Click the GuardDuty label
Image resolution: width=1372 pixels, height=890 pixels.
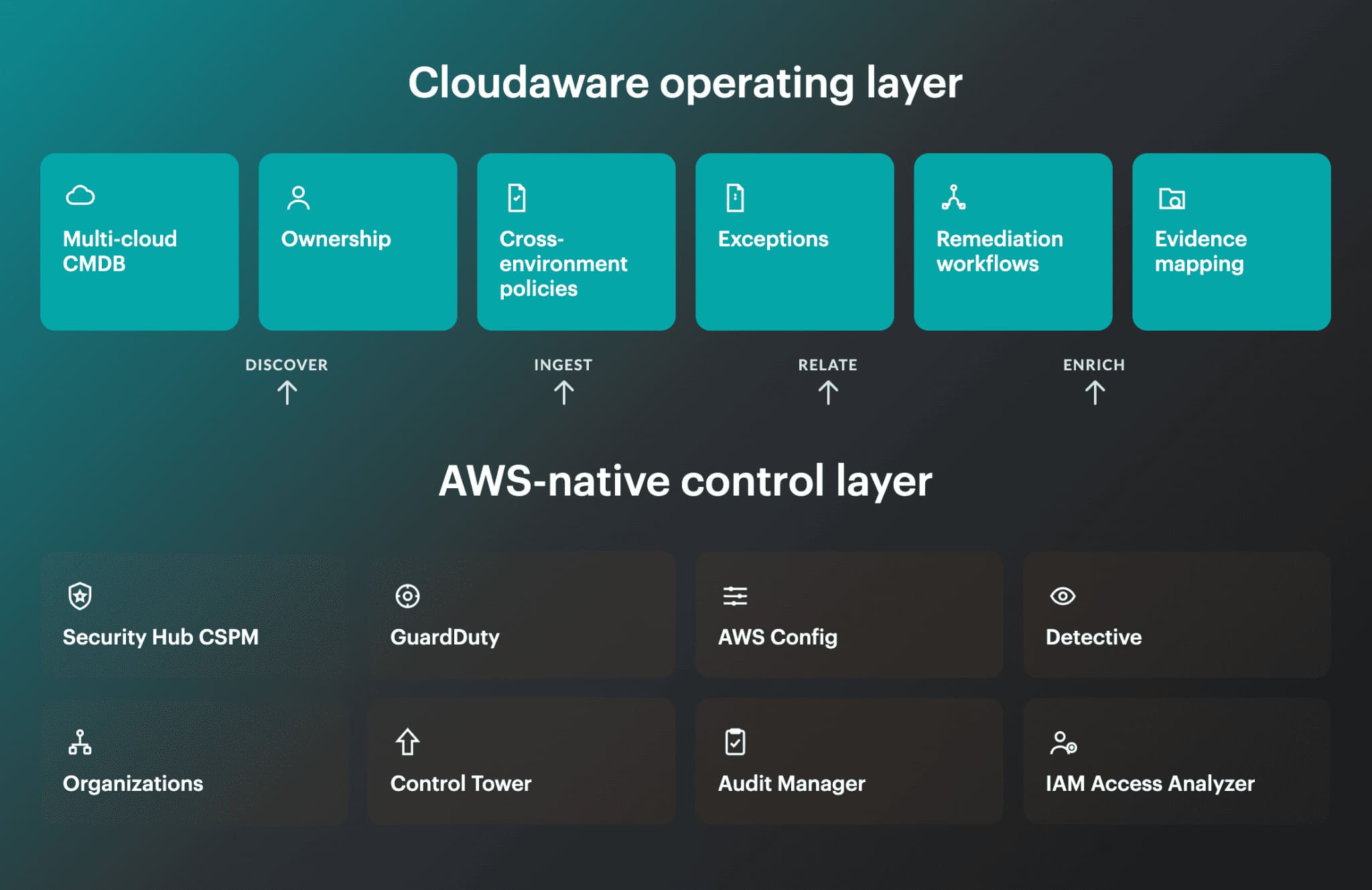(445, 638)
